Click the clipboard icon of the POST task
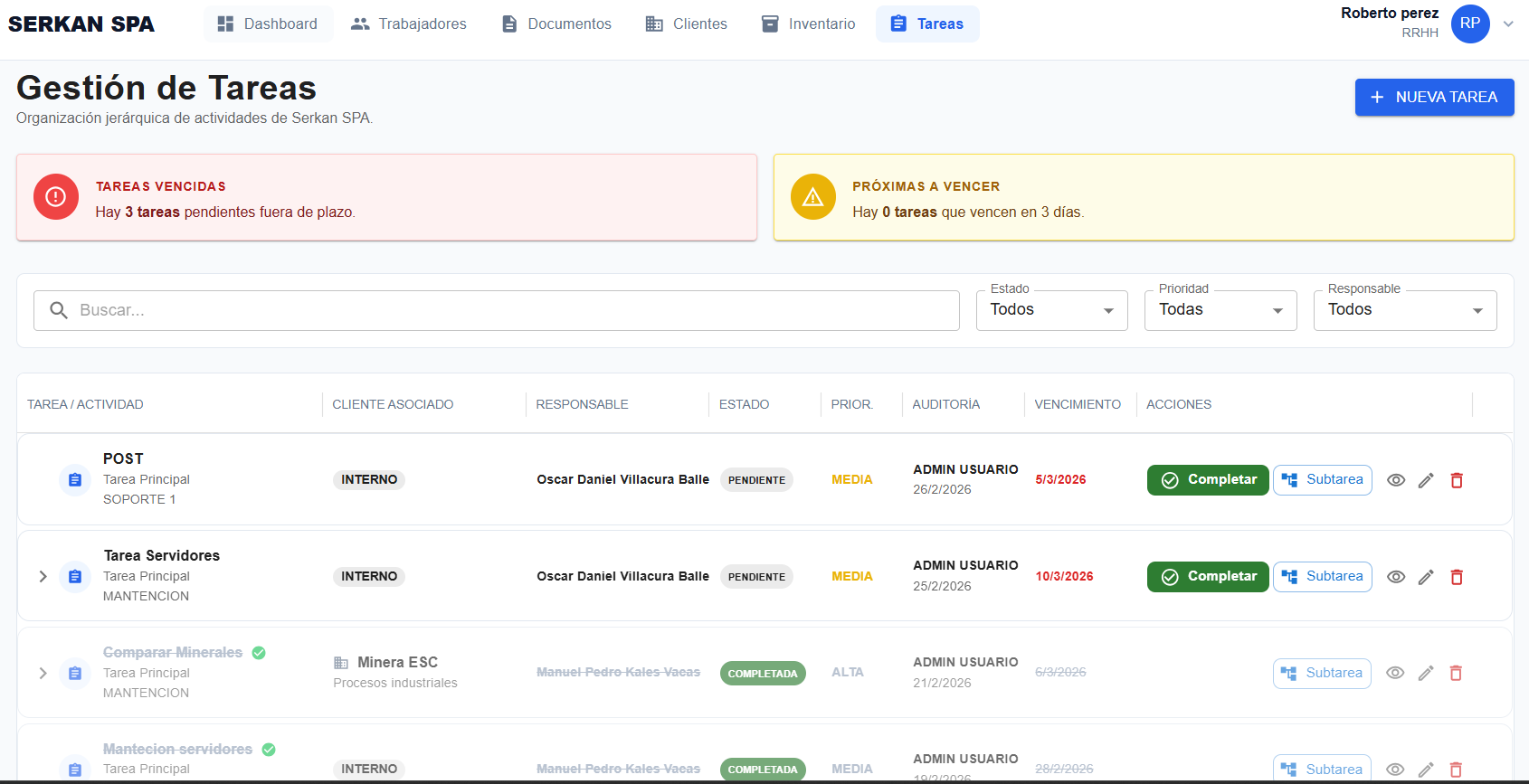This screenshot has width=1529, height=784. point(75,480)
